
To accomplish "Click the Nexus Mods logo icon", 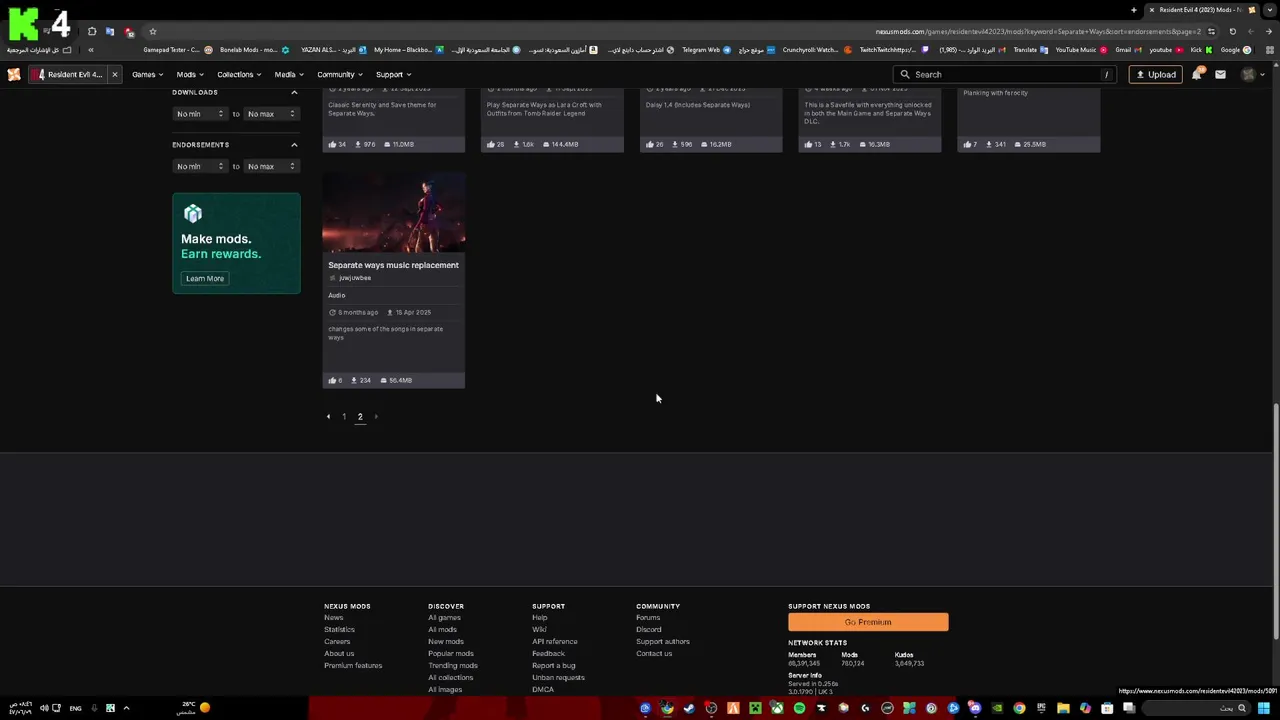I will [x=14, y=74].
